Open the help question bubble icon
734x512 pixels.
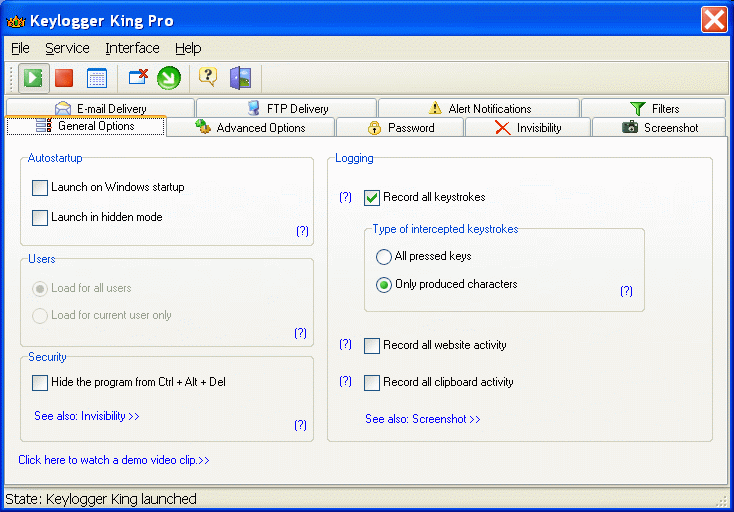point(208,77)
